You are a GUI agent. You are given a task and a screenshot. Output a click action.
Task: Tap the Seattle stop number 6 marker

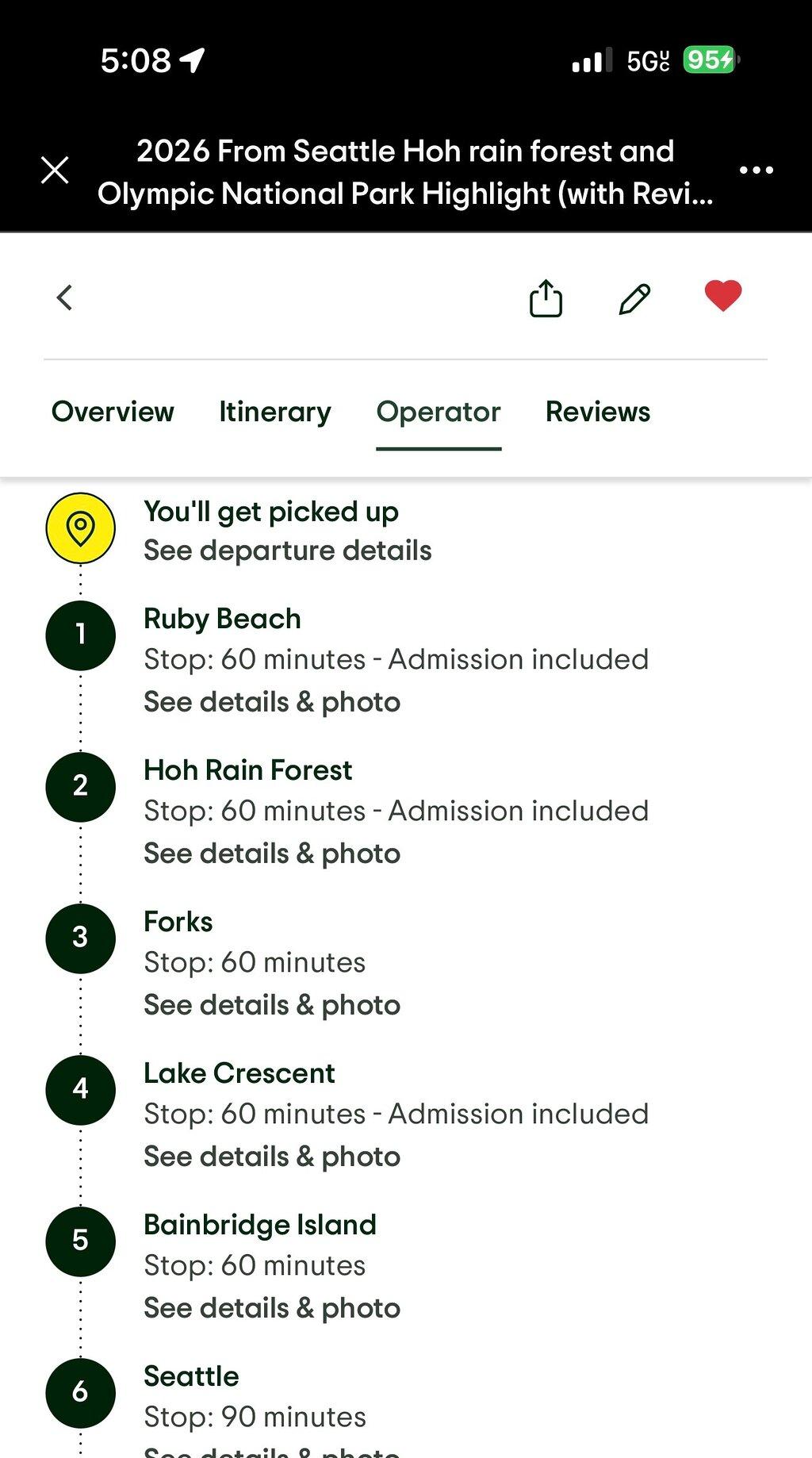click(80, 1393)
